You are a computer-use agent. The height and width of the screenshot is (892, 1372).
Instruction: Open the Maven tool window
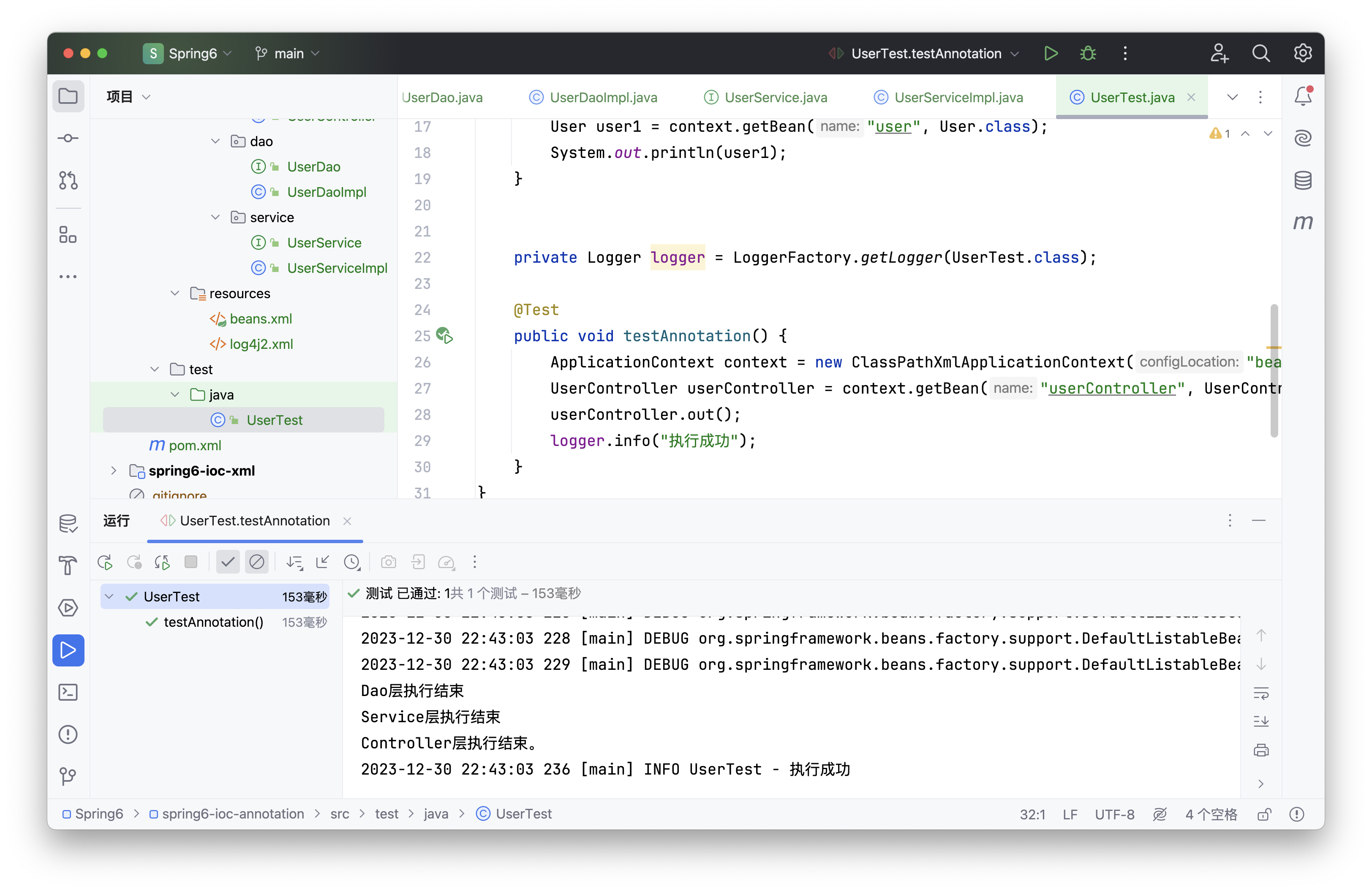coord(1303,223)
